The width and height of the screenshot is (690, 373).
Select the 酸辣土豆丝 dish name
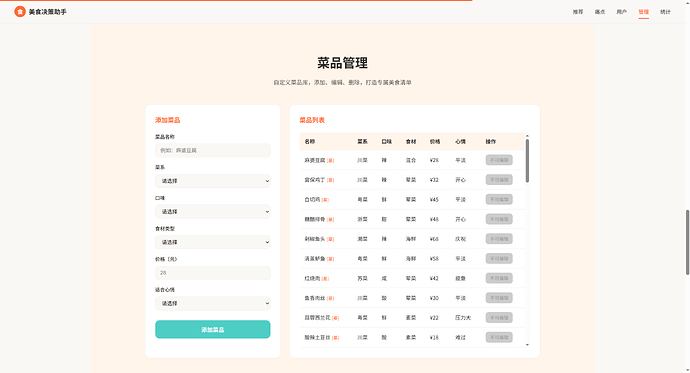[317, 337]
